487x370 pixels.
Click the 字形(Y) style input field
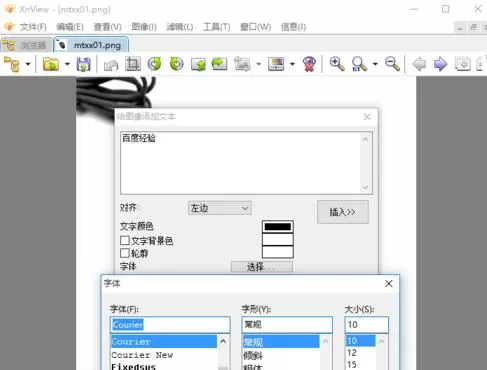[287, 325]
